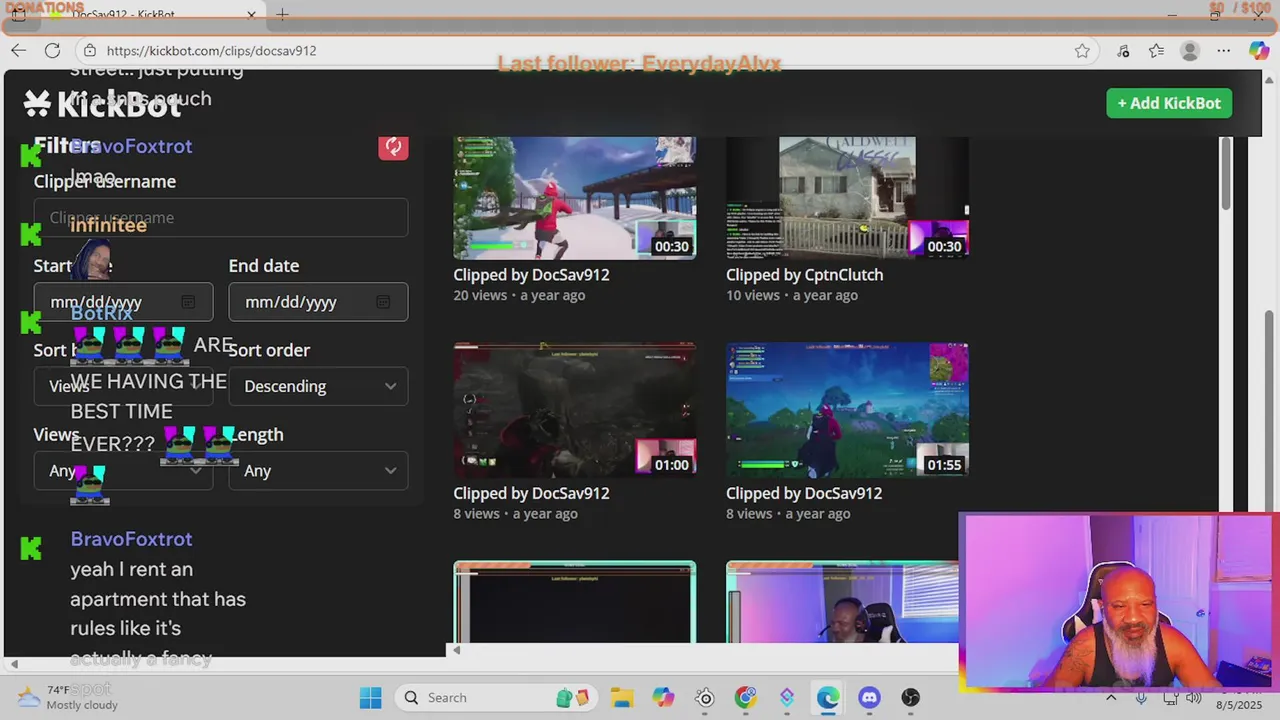Click chat username BotRix

pyautogui.click(x=101, y=313)
